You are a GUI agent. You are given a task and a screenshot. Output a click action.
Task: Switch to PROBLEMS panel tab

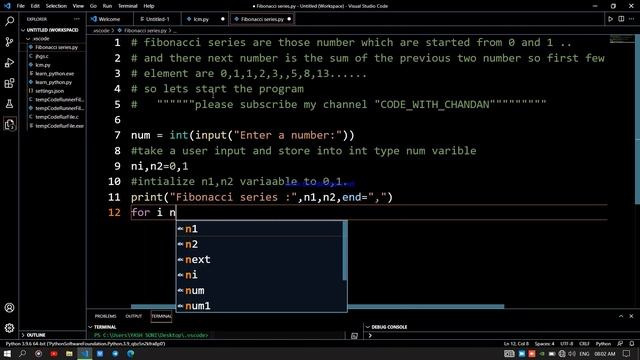[x=105, y=316]
